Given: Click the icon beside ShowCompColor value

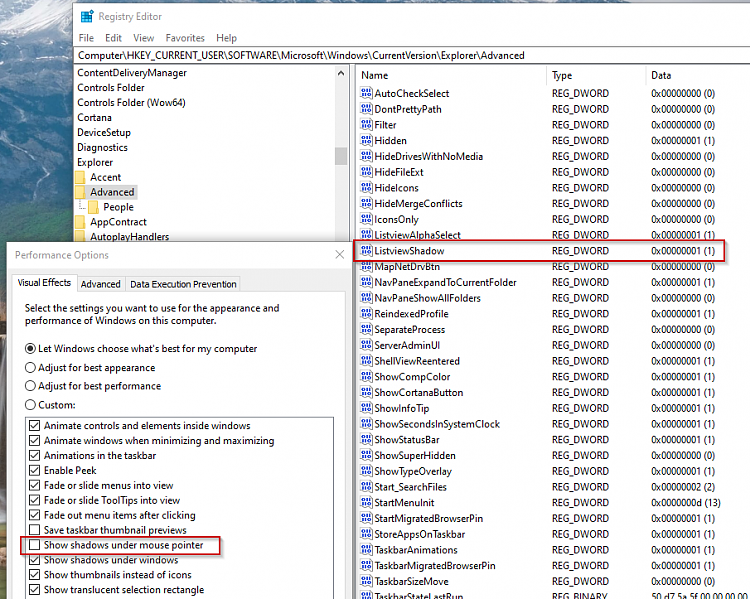Looking at the screenshot, I should 366,377.
